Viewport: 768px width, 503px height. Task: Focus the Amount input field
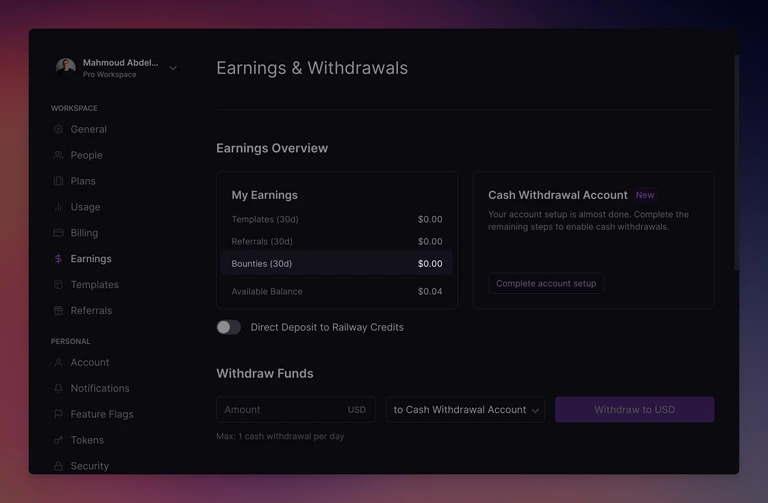coord(296,409)
